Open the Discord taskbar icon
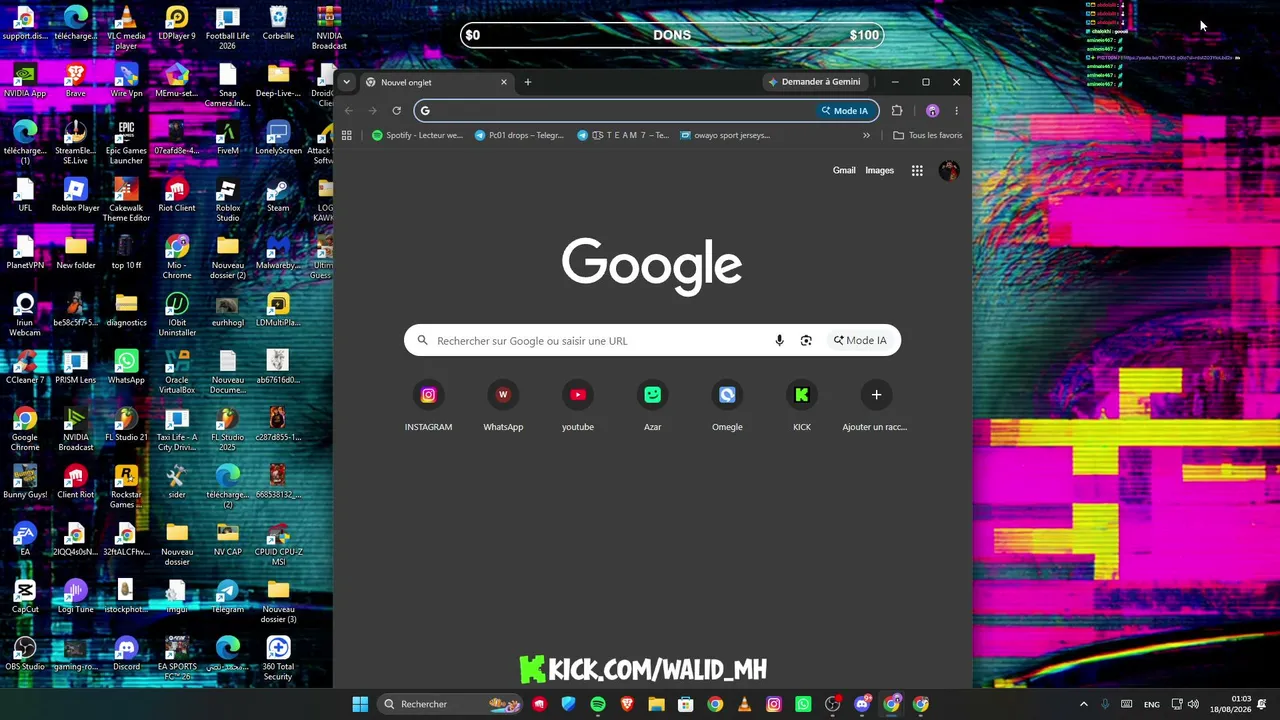 point(862,704)
